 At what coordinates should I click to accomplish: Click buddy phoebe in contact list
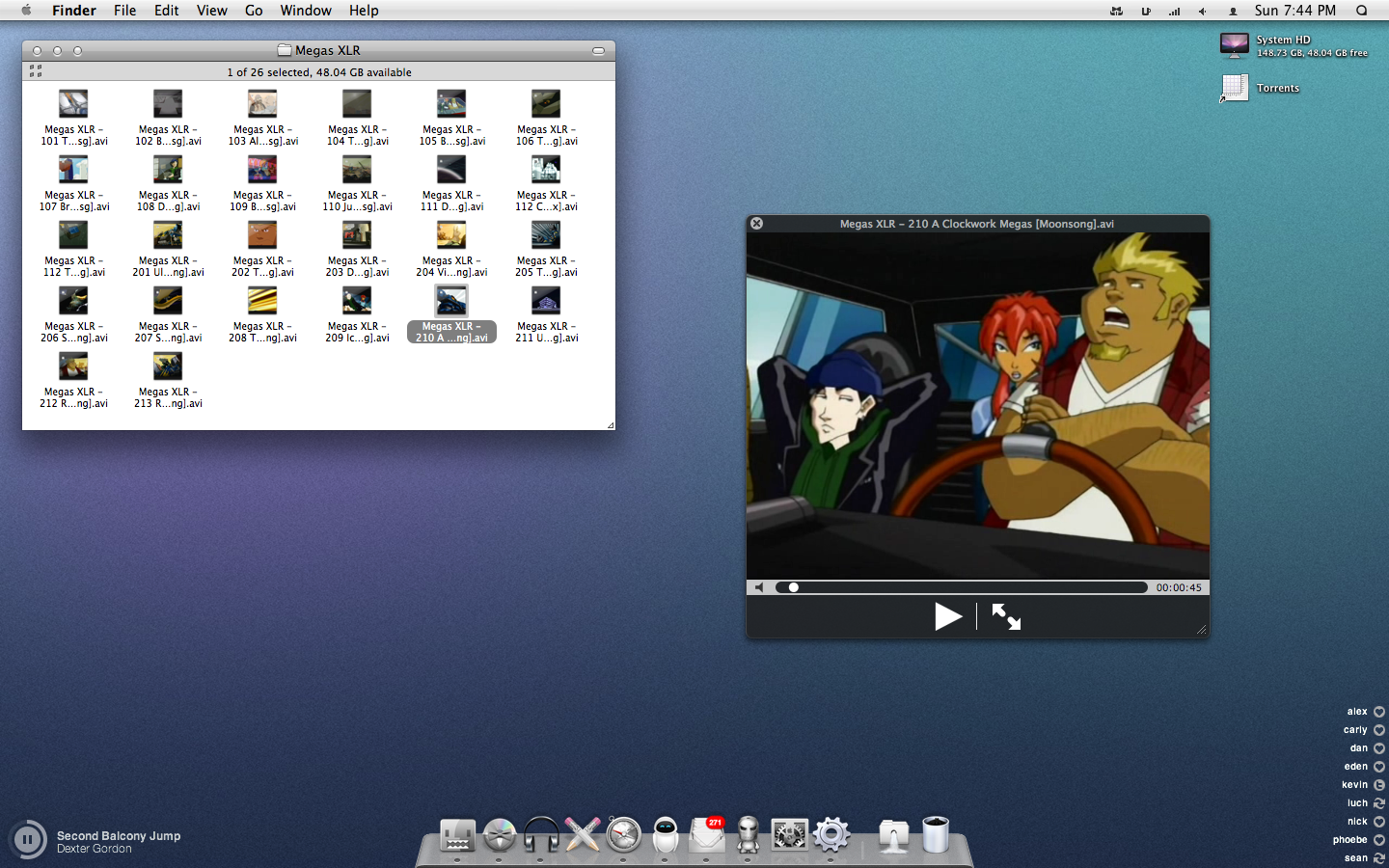pyautogui.click(x=1359, y=840)
